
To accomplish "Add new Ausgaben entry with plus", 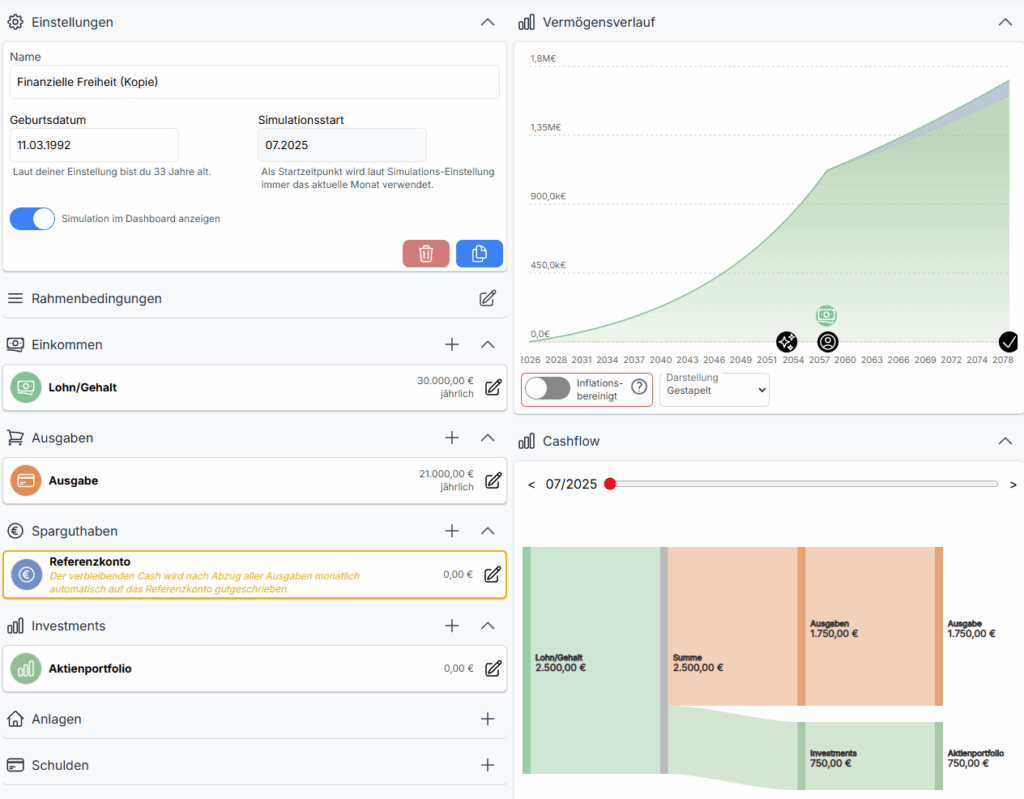I will coord(452,438).
